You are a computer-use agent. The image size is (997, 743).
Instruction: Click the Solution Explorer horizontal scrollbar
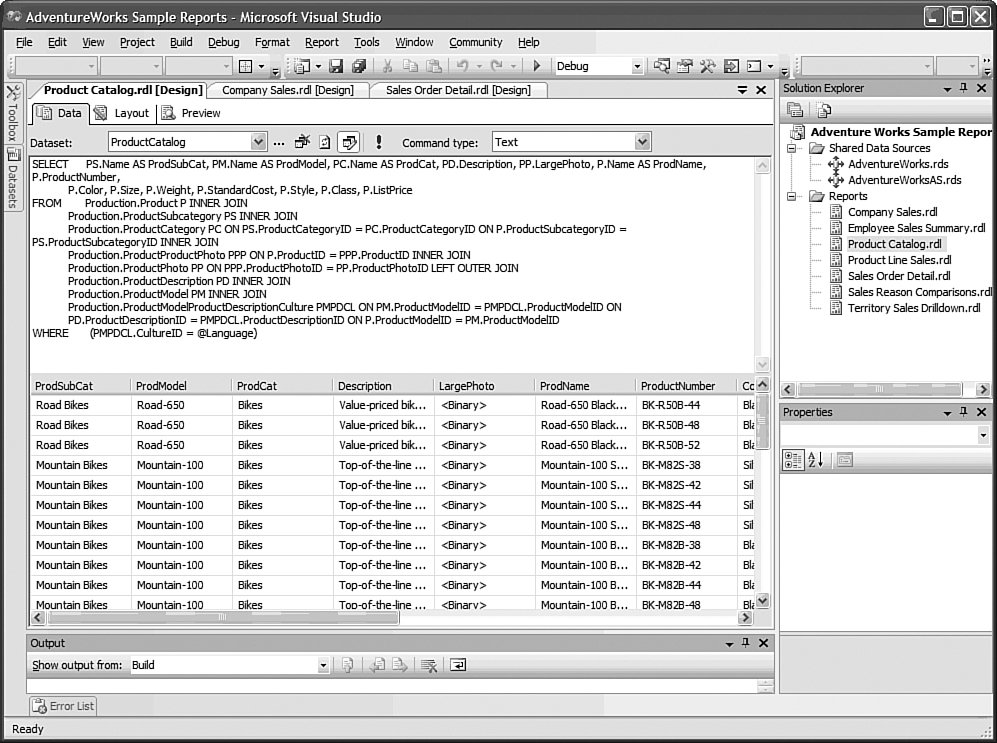pos(880,389)
